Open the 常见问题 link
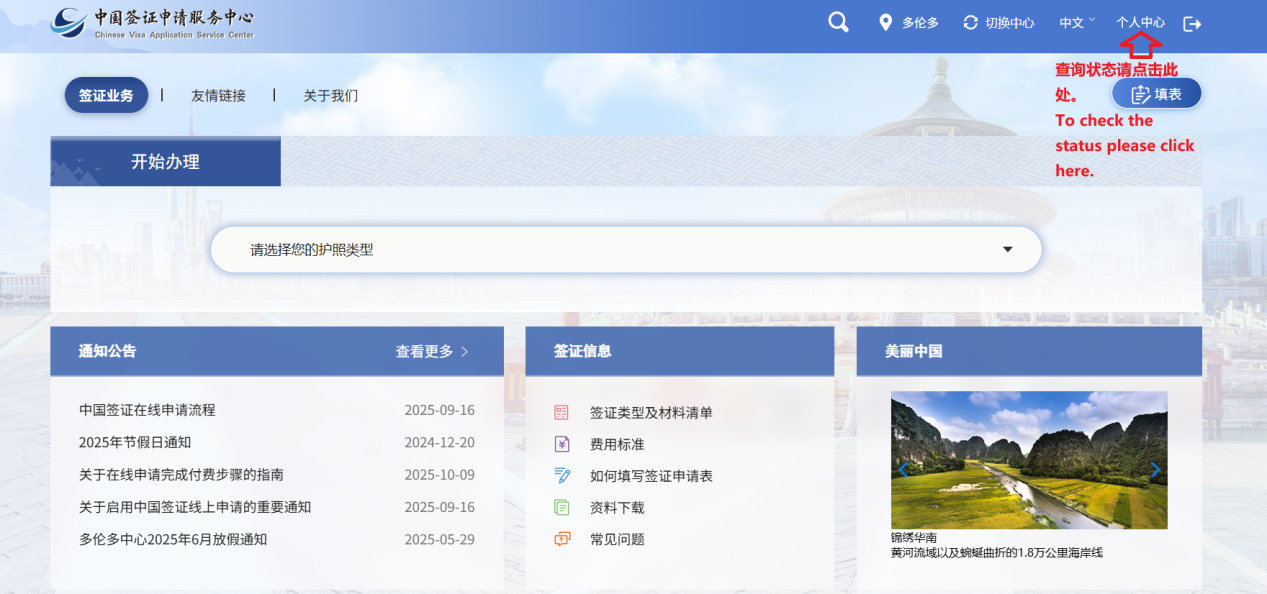1267x594 pixels. tap(617, 539)
